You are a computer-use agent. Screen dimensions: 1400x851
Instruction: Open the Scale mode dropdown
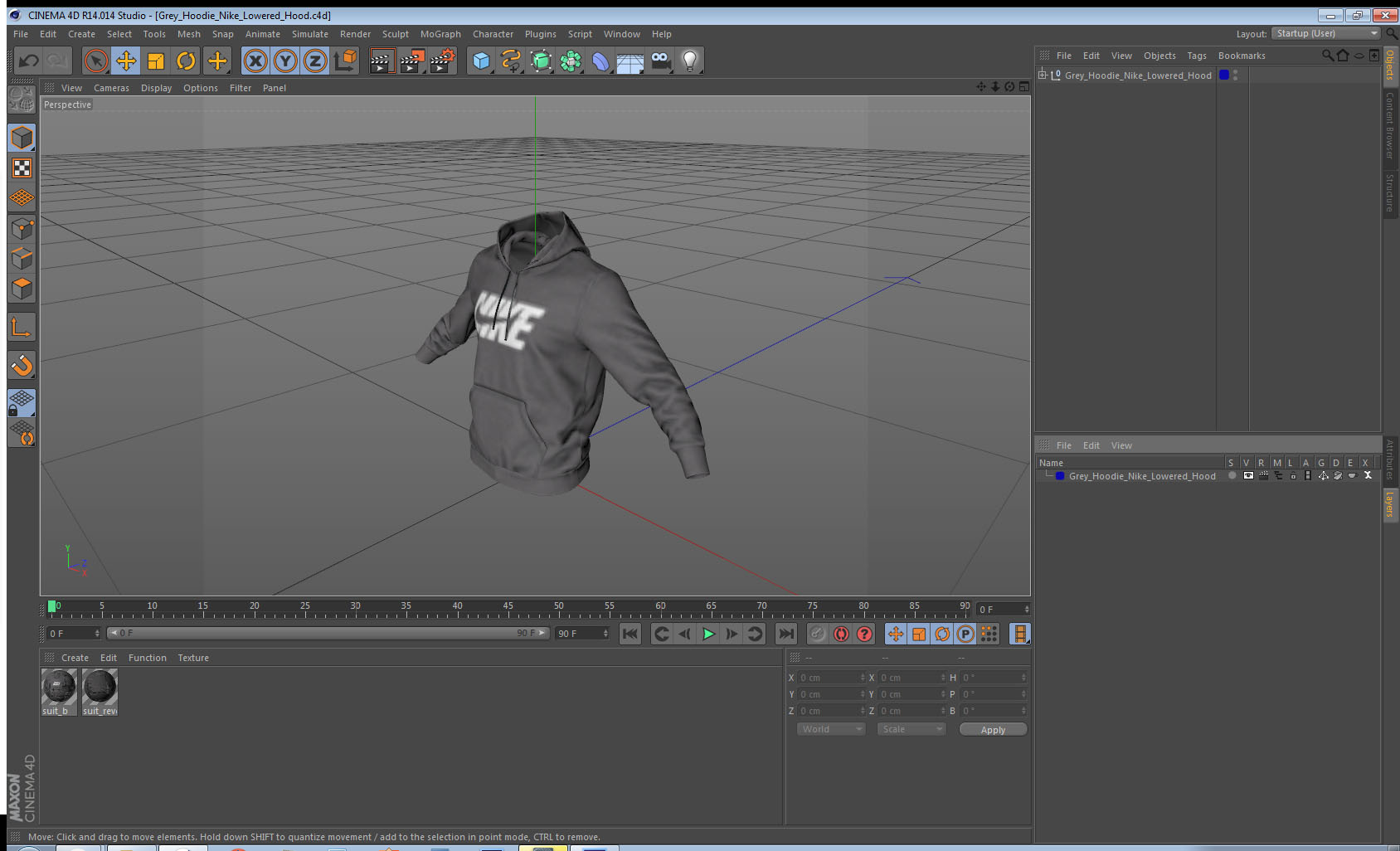(911, 729)
